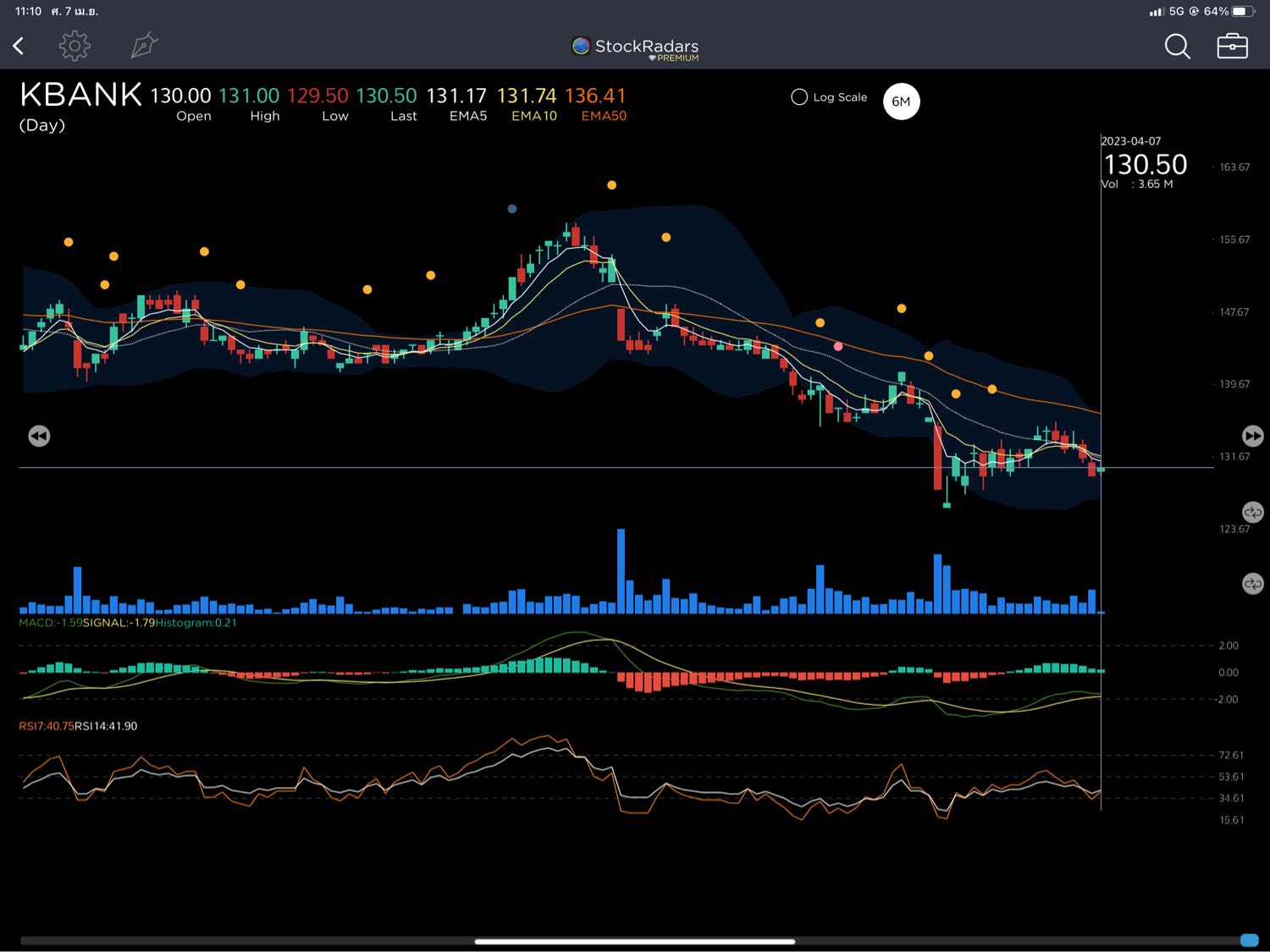Tap the 72.61 RSI axis label
This screenshot has height=952, width=1270.
point(1231,755)
